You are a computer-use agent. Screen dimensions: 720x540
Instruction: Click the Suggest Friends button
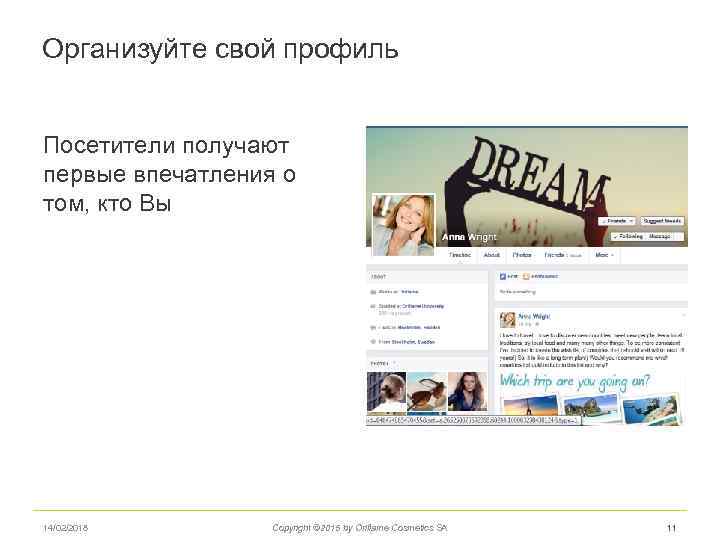coord(662,221)
